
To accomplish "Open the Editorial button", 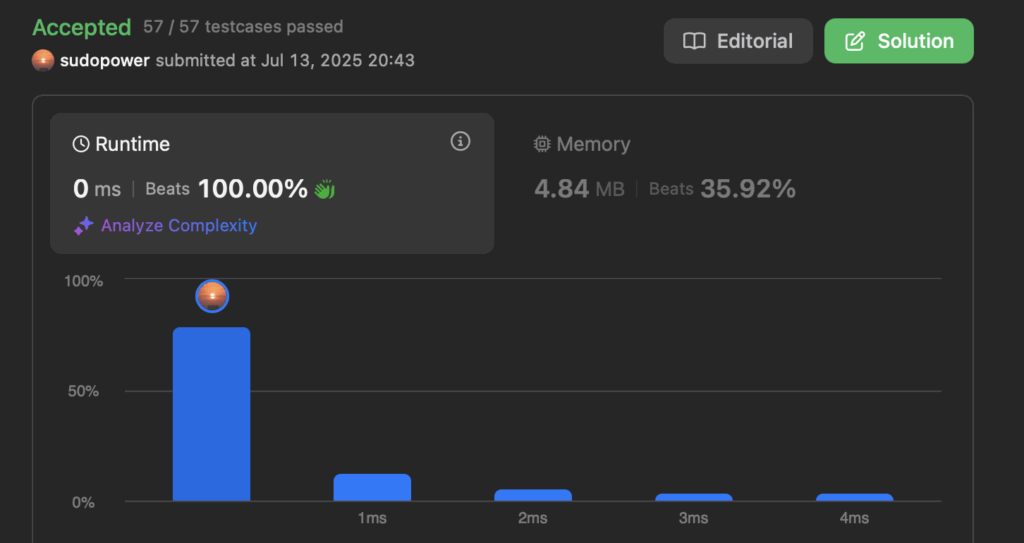I will coord(738,41).
